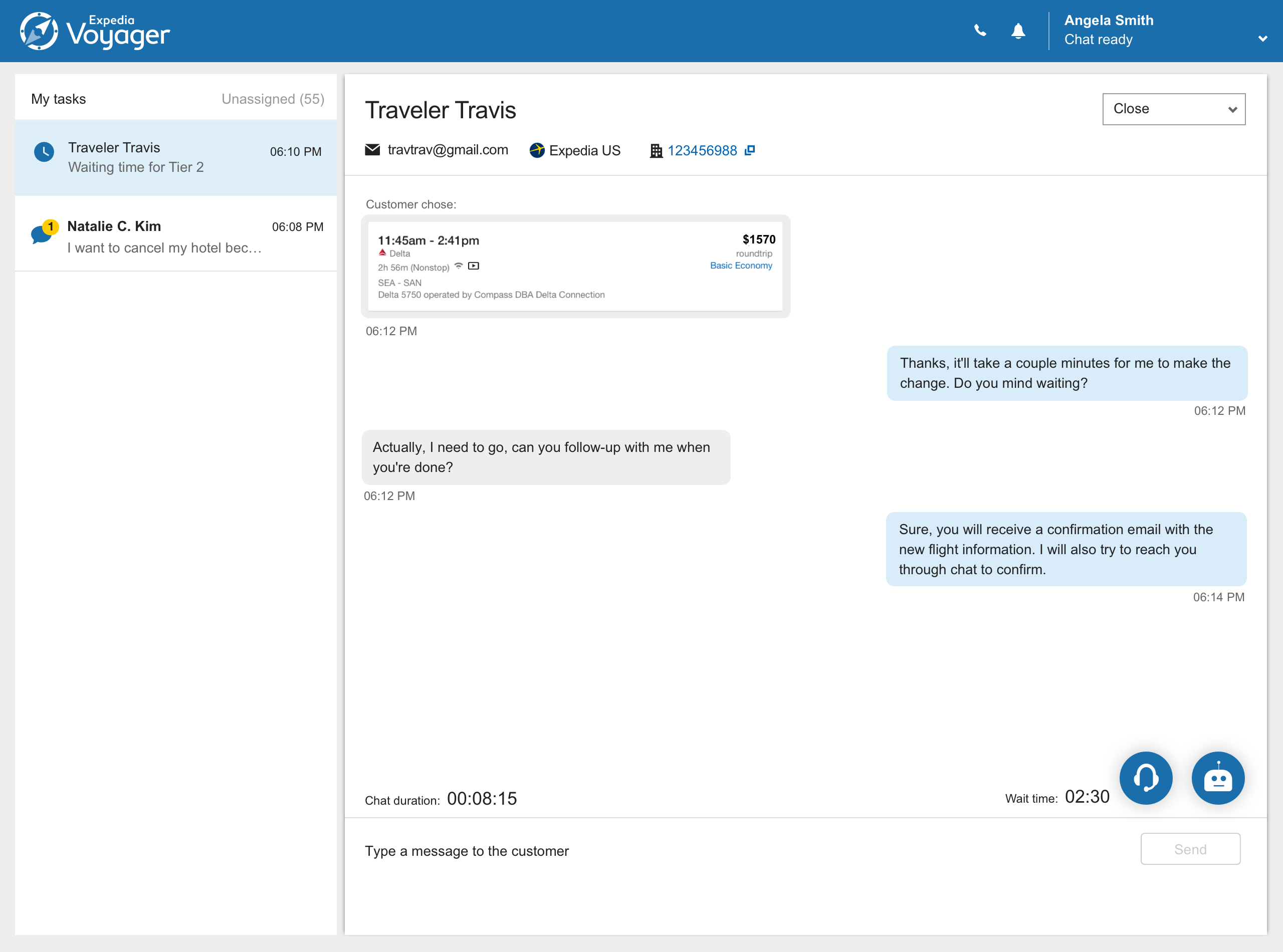Image resolution: width=1283 pixels, height=952 pixels.
Task: Click the blue clock icon for Traveler Travis
Action: [45, 152]
